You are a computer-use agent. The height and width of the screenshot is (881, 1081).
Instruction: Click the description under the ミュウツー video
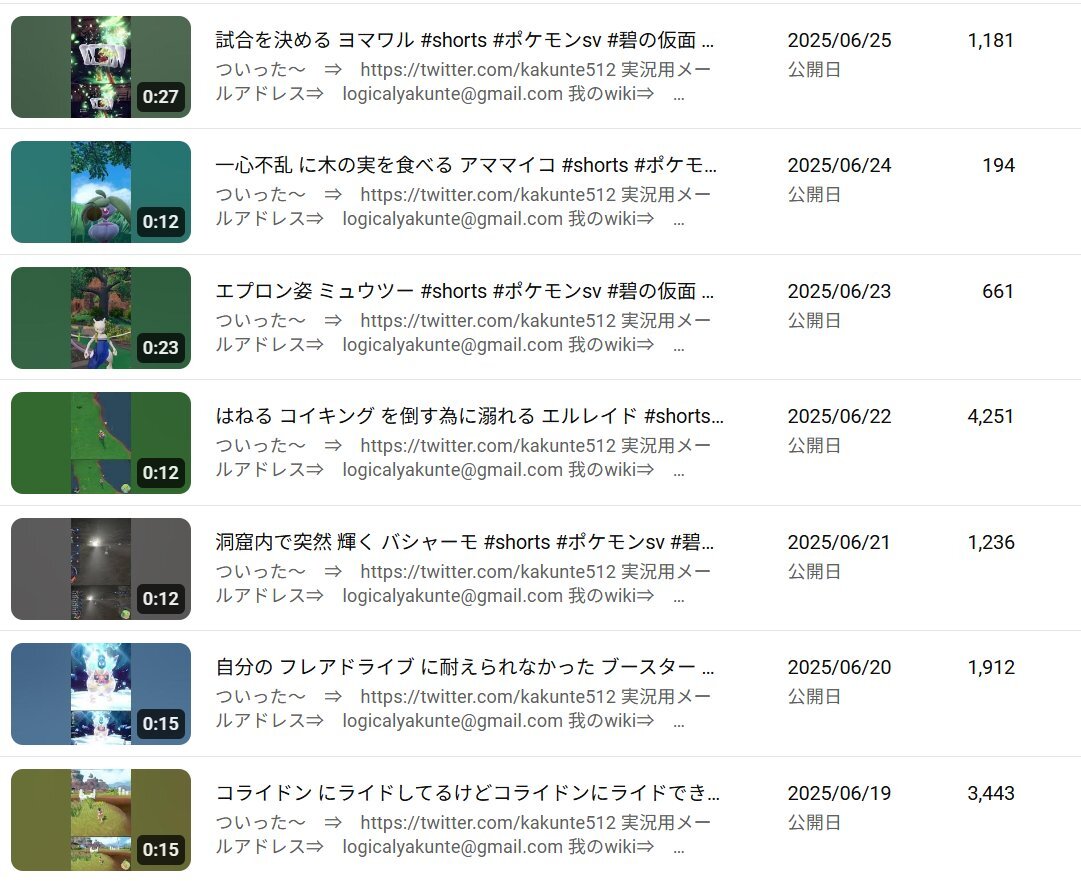click(x=463, y=332)
